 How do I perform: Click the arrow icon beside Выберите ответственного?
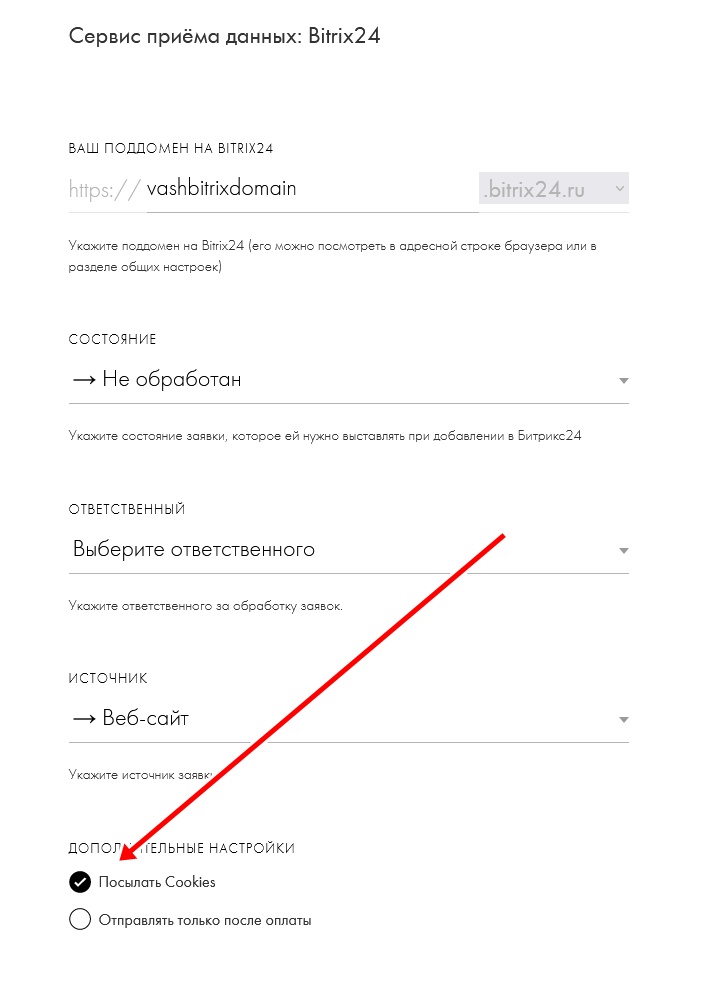tap(623, 551)
